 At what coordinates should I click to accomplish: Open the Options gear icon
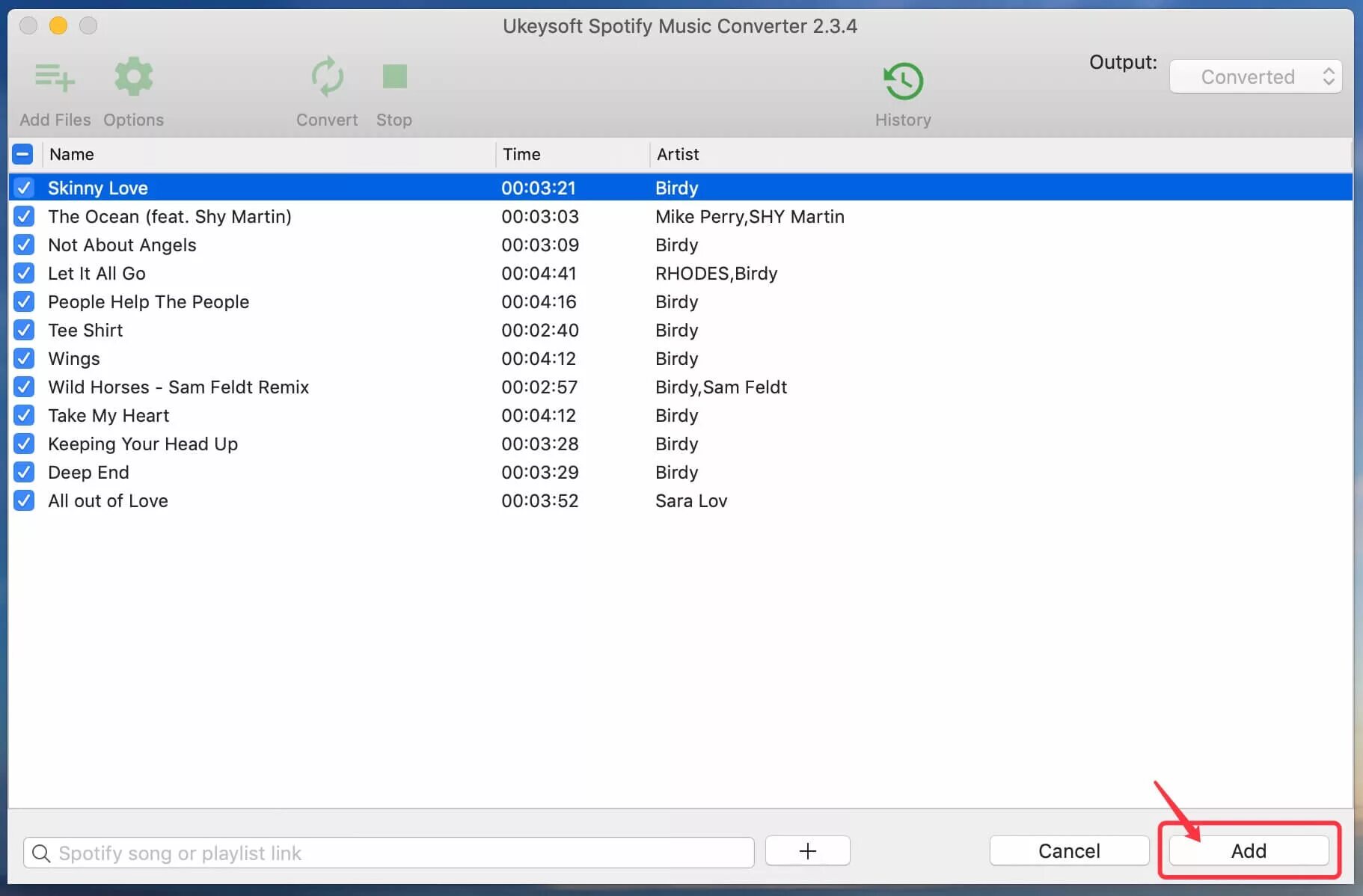[x=134, y=76]
